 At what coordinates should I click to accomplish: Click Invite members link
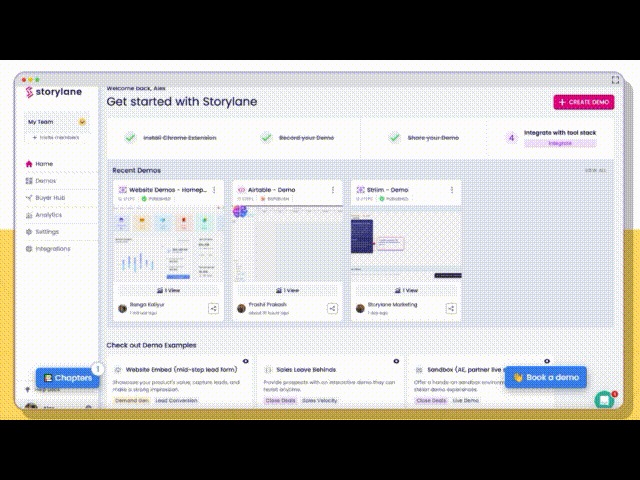[x=56, y=138]
